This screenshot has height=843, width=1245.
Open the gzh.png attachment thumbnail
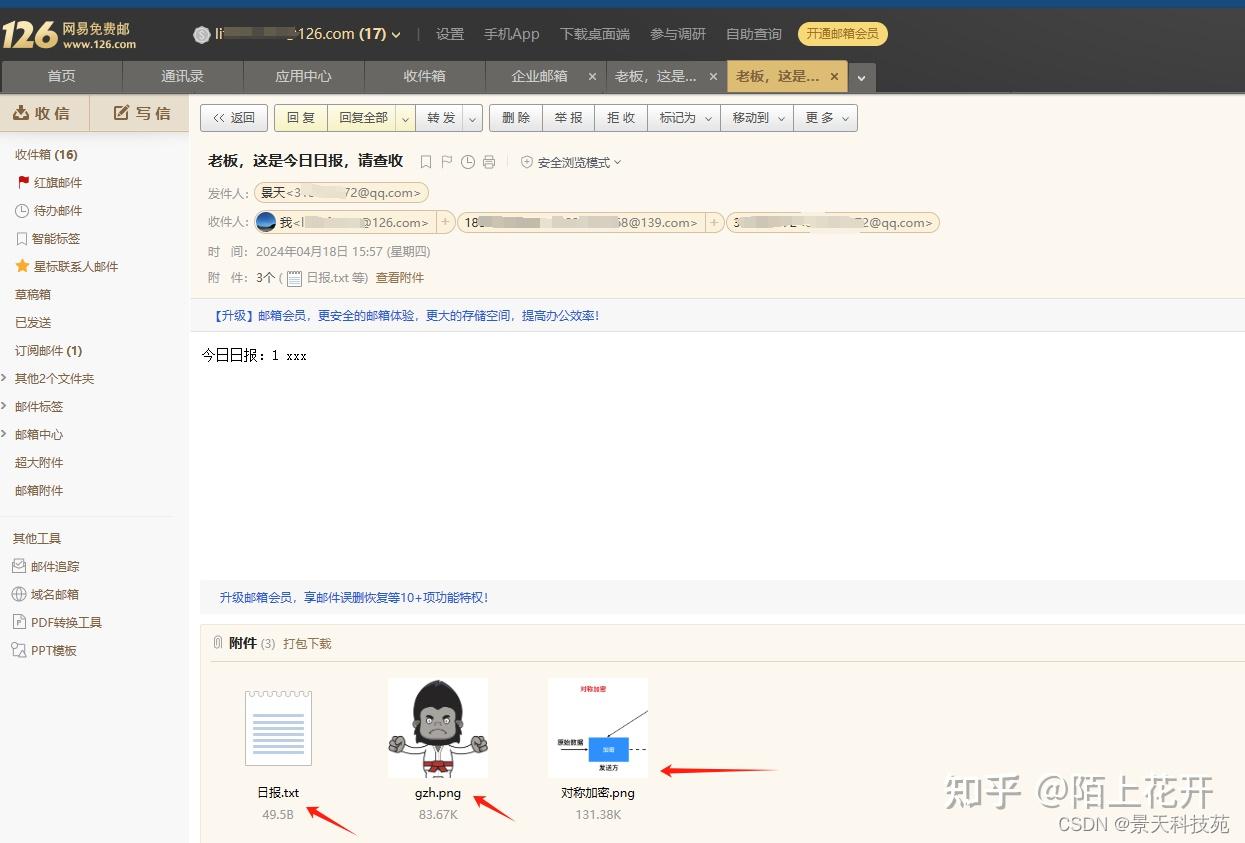coord(437,727)
